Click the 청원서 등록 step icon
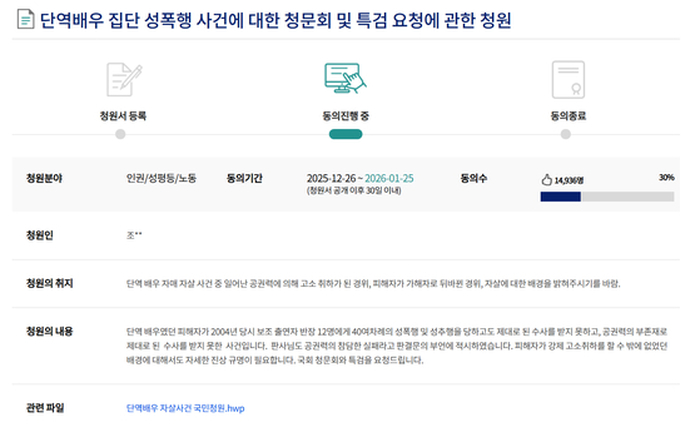 click(123, 78)
